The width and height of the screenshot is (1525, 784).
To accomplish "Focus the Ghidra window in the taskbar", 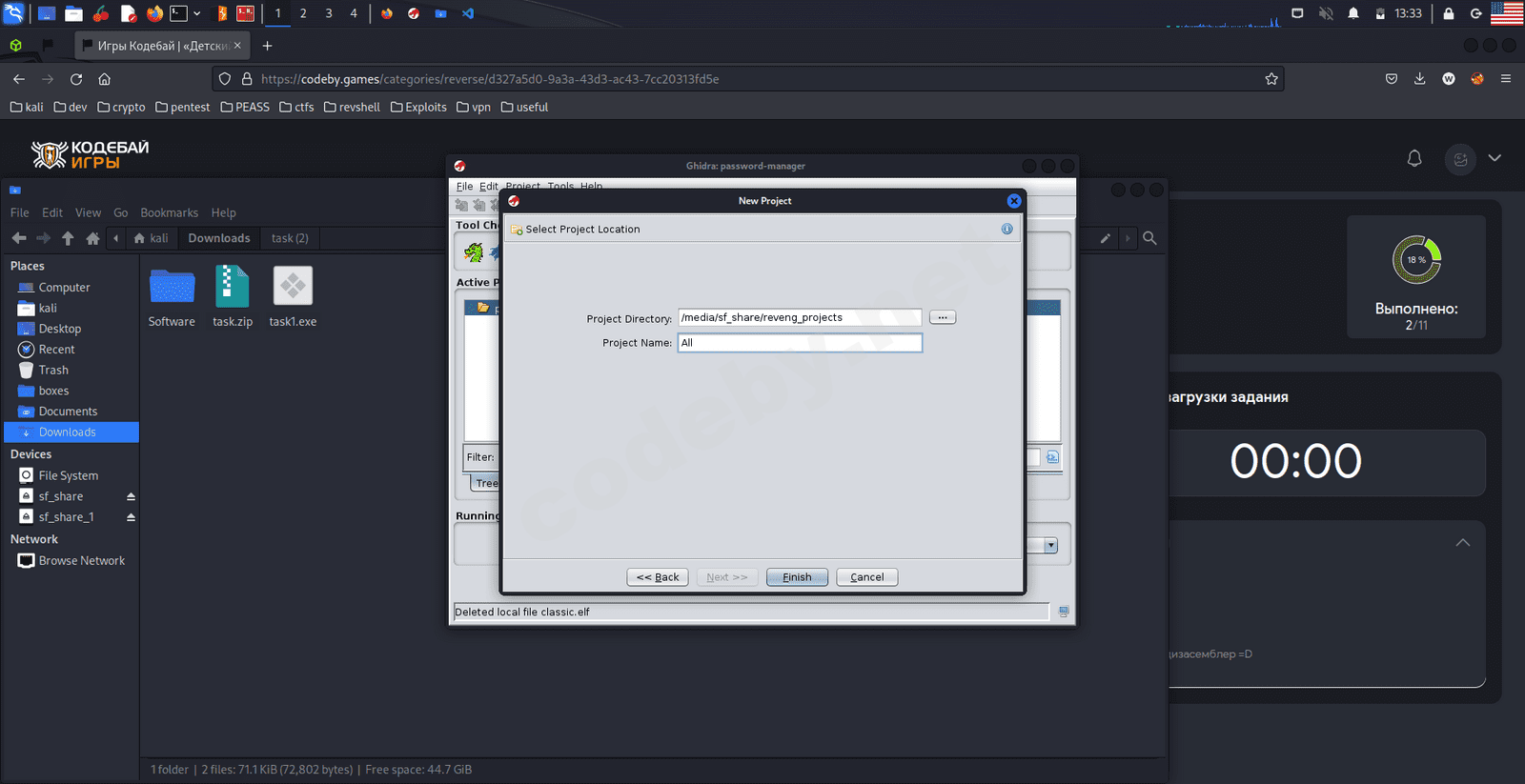I will click(414, 13).
